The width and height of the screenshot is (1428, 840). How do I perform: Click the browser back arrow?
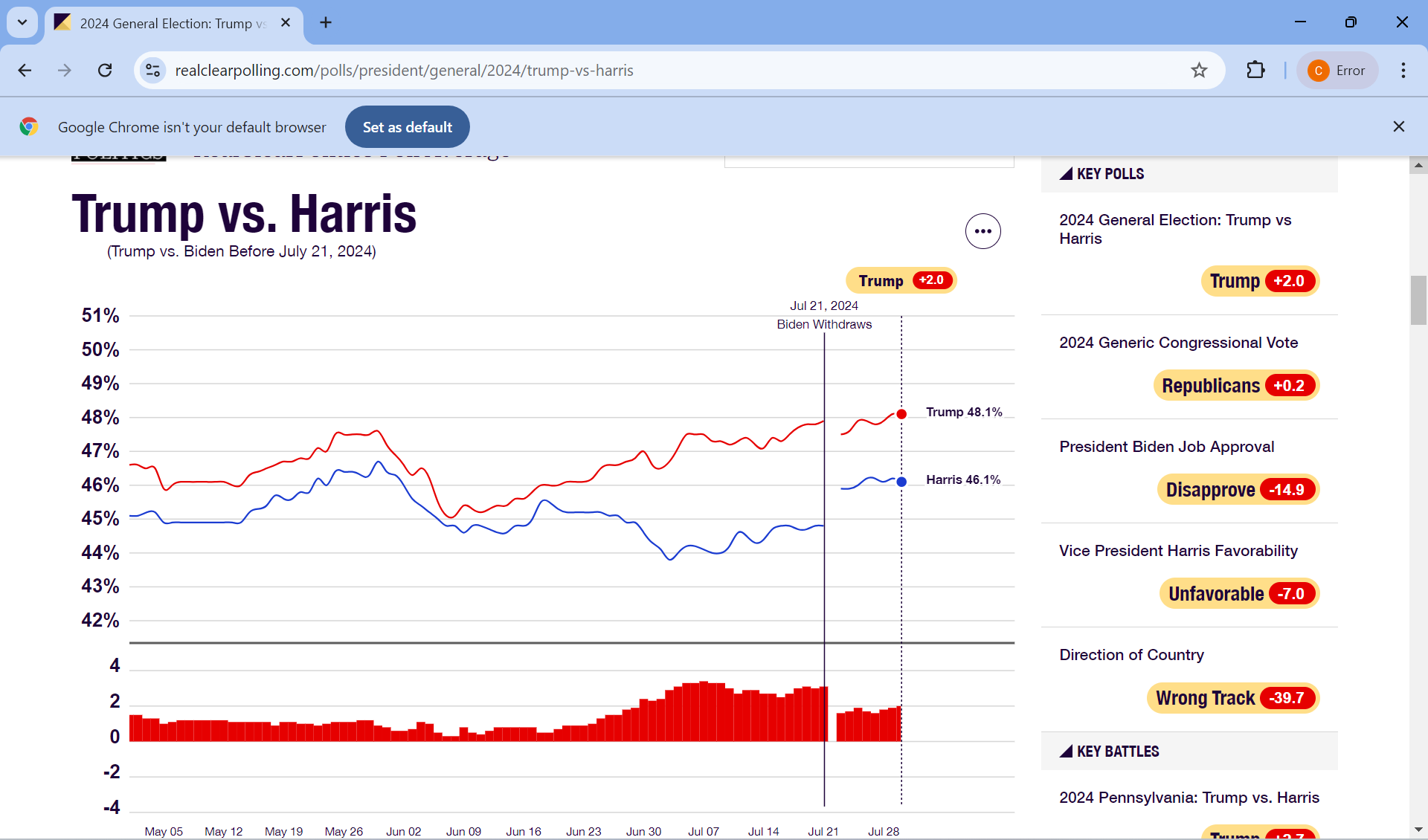pyautogui.click(x=25, y=71)
